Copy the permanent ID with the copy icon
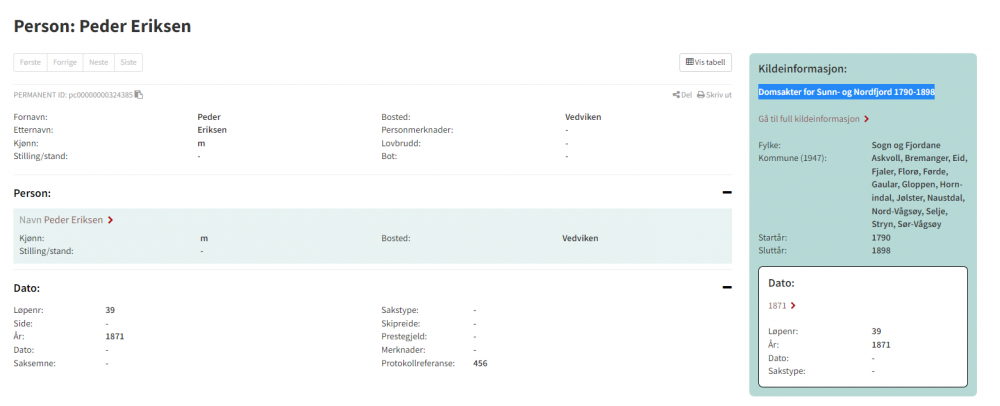This screenshot has height=406, width=1000. click(139, 95)
